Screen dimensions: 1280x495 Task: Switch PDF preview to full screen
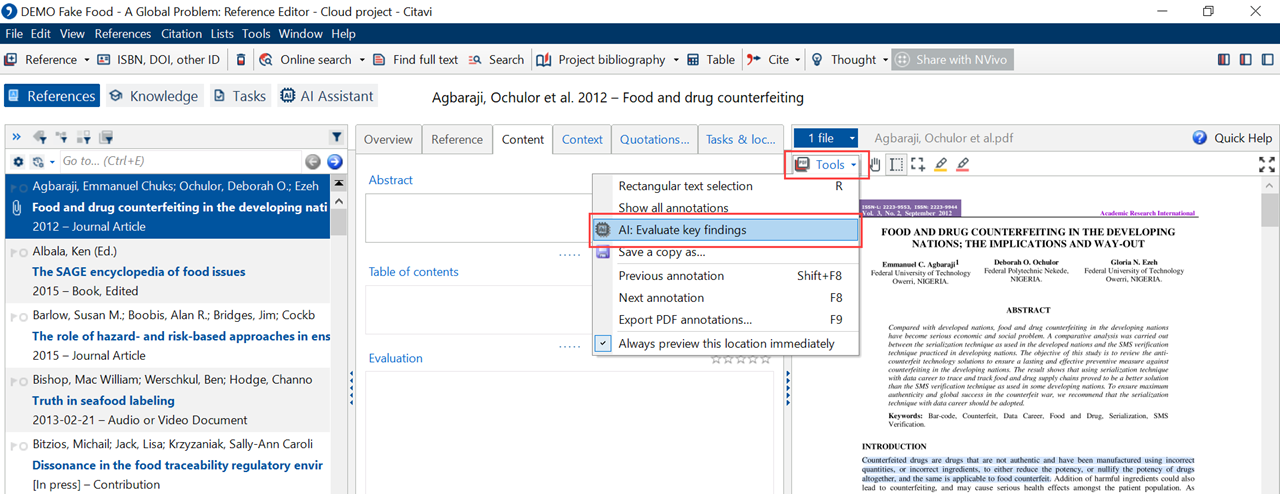1266,165
